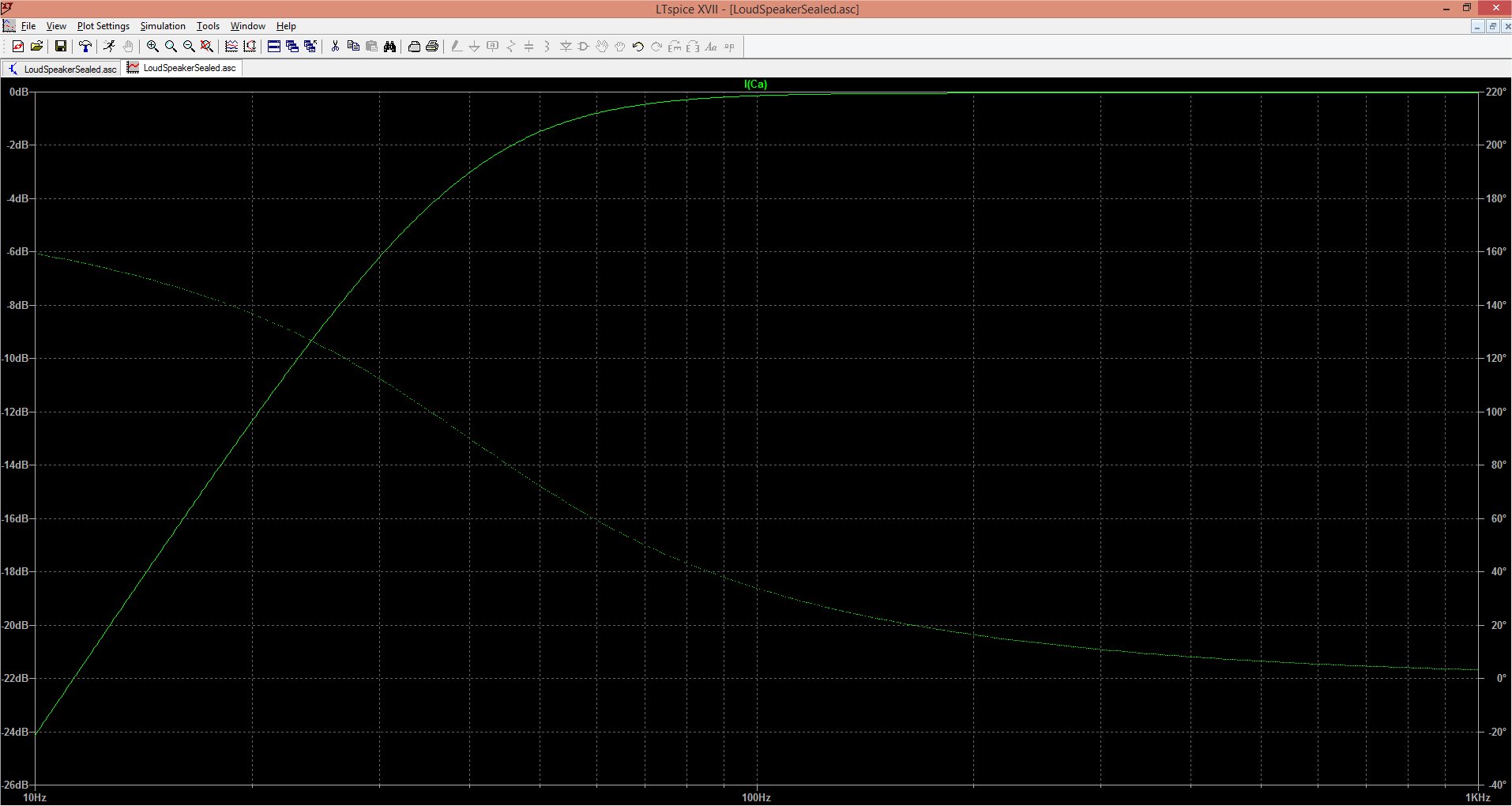1512x806 pixels.
Task: Open the Window menu
Action: [247, 26]
